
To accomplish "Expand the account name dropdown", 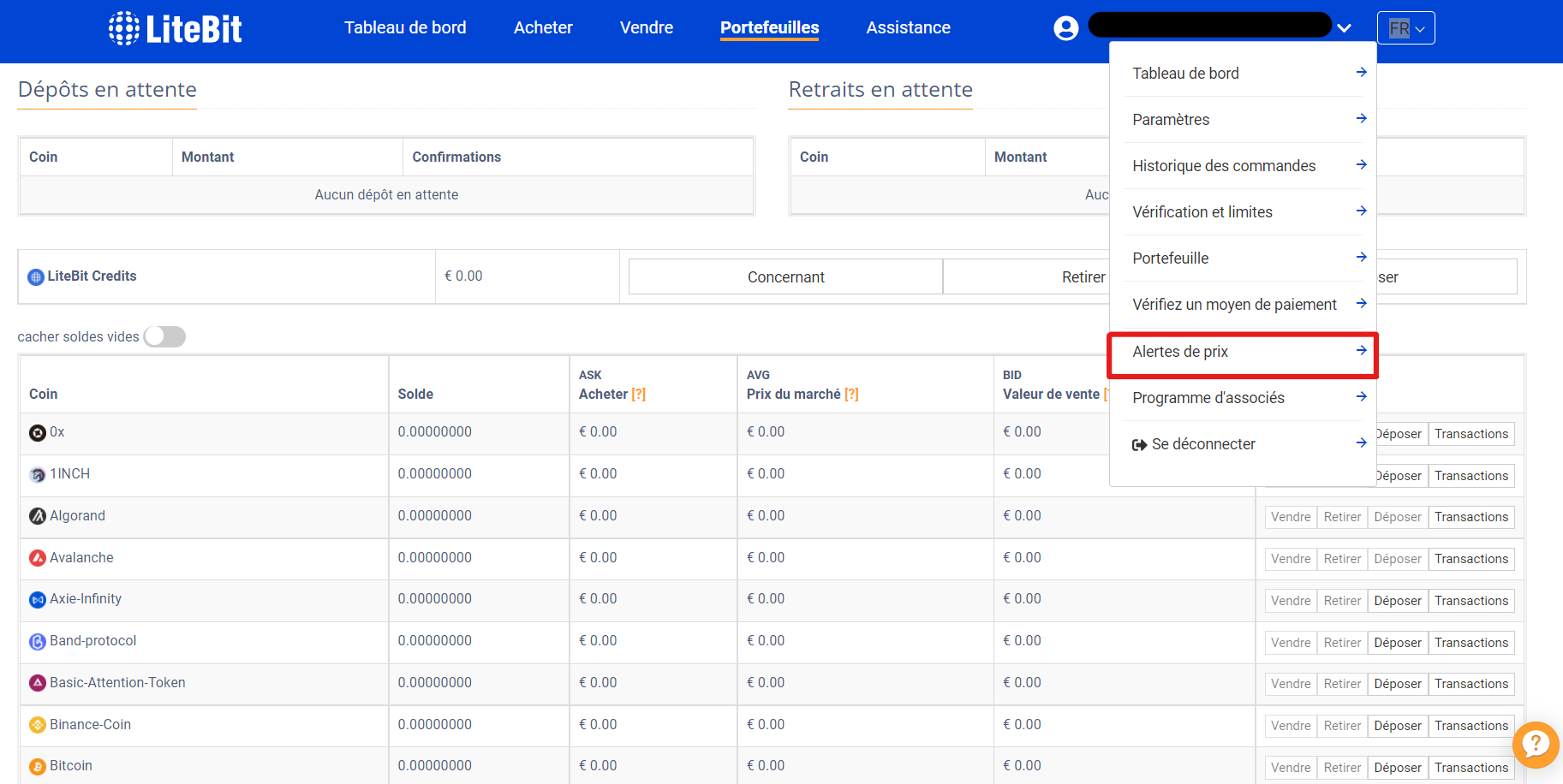I will [x=1344, y=27].
